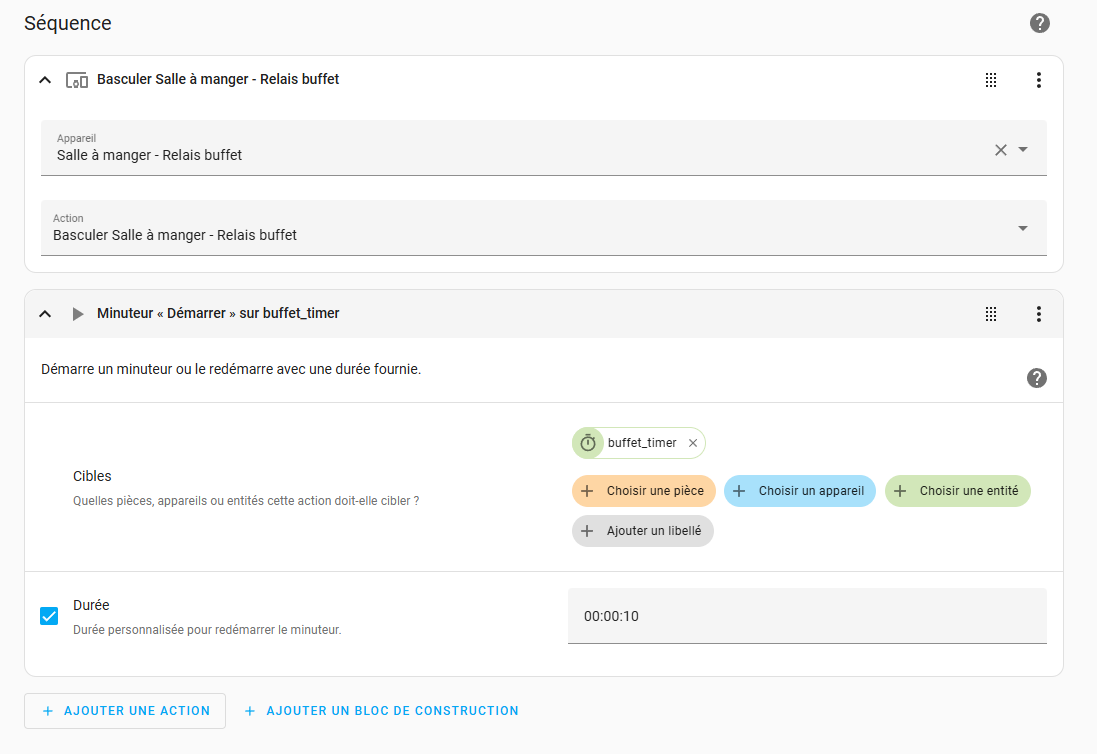Uncheck the Durée checkbox
The height and width of the screenshot is (754, 1097).
tap(49, 616)
